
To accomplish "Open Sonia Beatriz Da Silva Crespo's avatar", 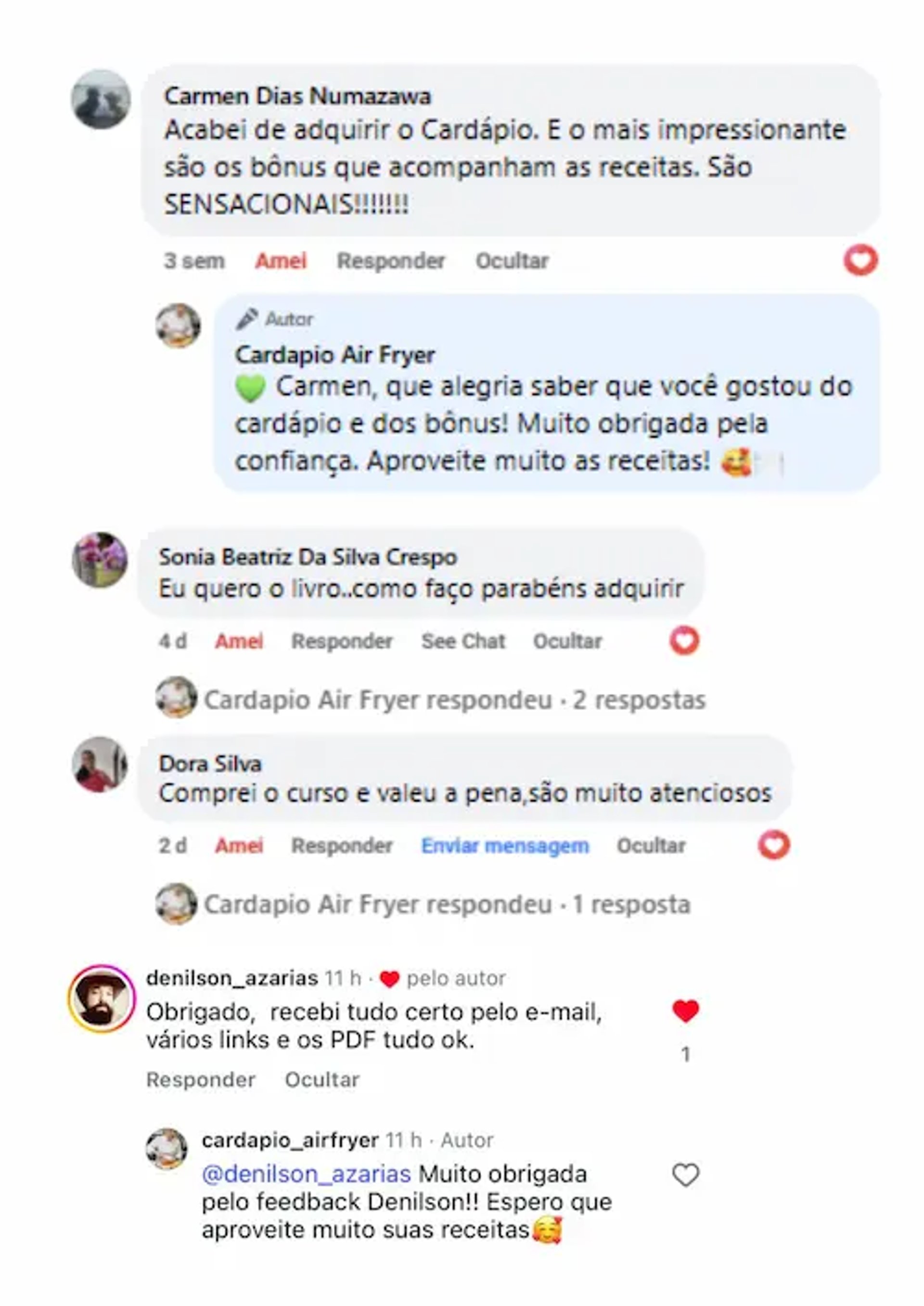I will pos(100,560).
